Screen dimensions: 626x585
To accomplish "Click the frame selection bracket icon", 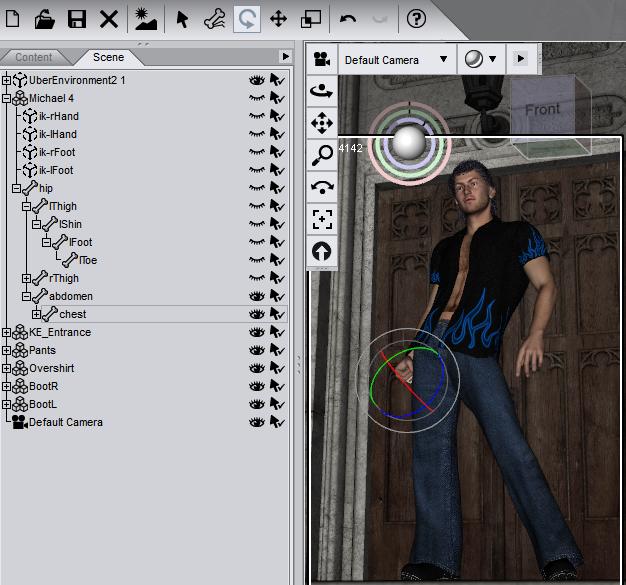I will pos(322,219).
